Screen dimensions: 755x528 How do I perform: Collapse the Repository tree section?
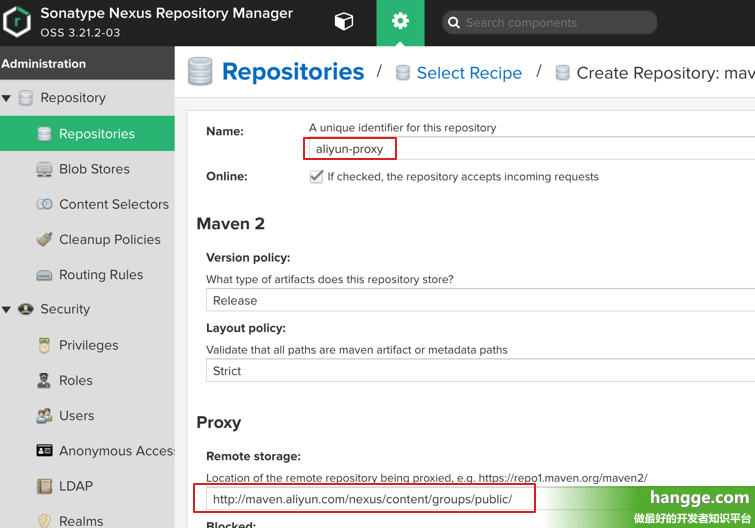[6, 98]
